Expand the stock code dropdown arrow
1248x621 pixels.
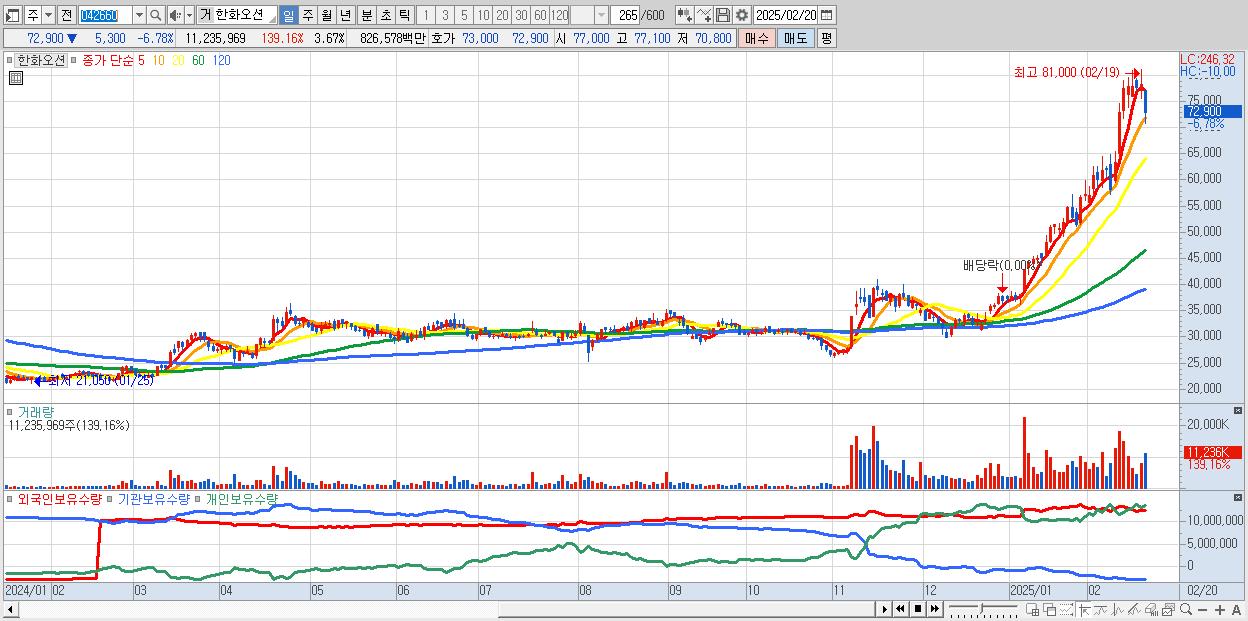tap(139, 15)
